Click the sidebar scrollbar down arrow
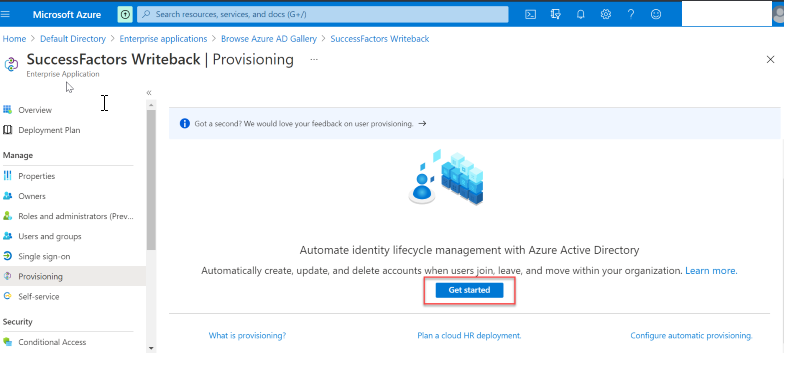The image size is (803, 367). [151, 348]
